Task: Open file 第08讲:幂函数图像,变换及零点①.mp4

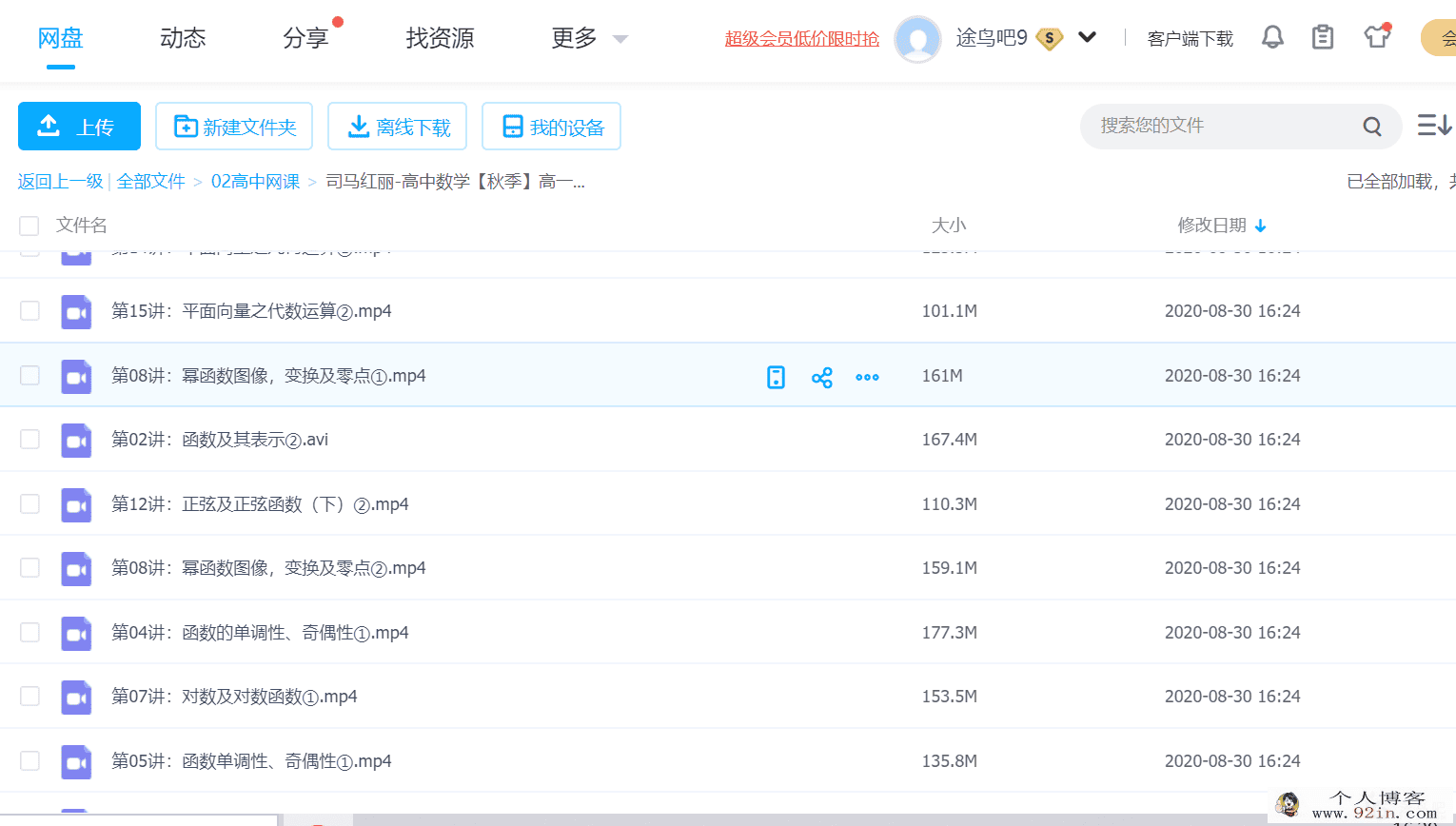Action: coord(268,376)
